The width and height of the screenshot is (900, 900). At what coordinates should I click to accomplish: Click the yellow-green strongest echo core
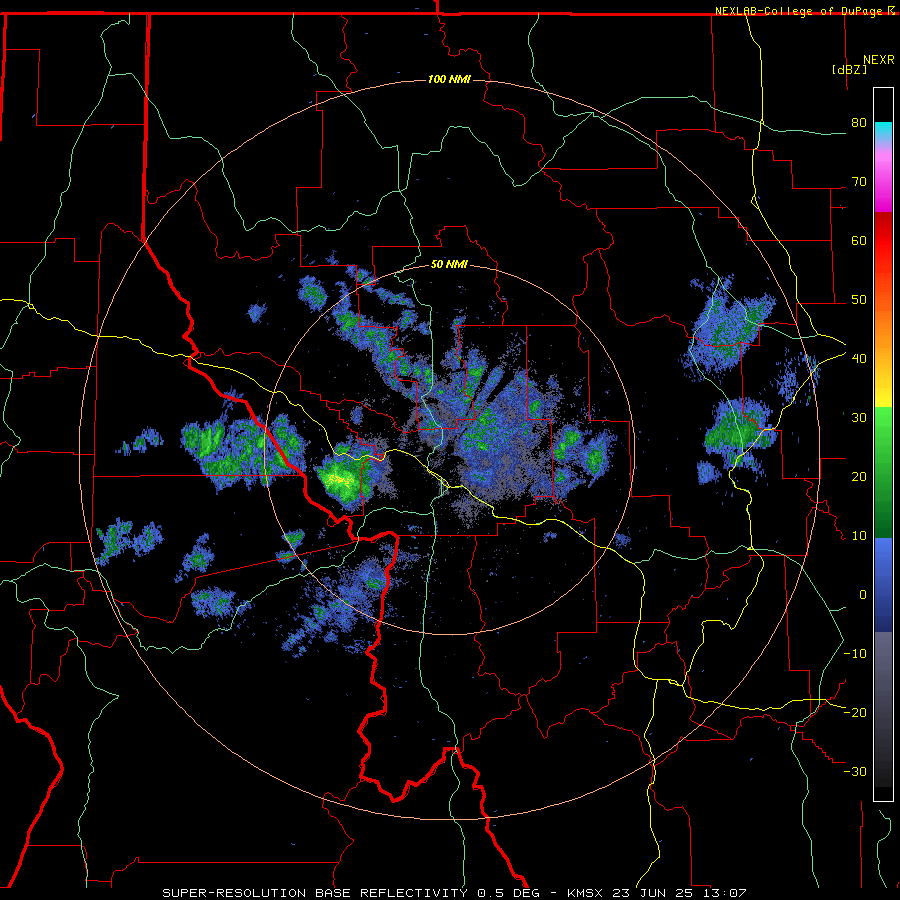click(x=340, y=479)
